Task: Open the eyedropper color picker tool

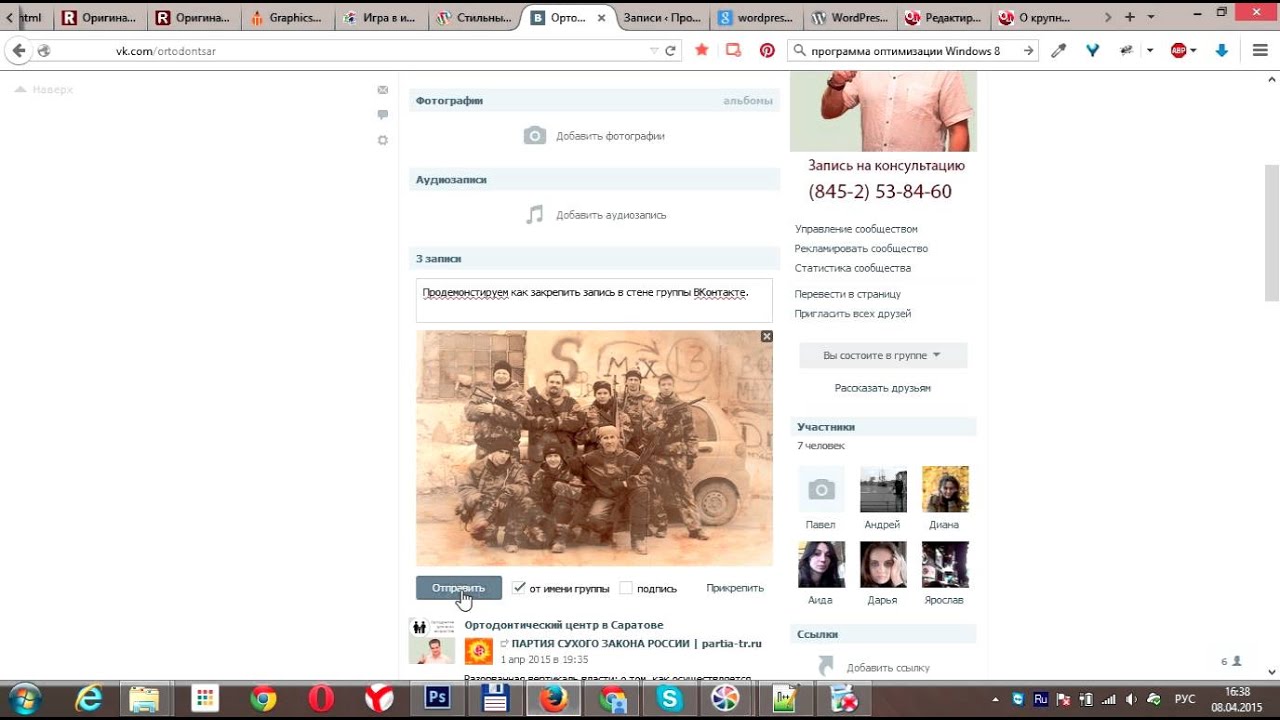Action: tap(1061, 50)
